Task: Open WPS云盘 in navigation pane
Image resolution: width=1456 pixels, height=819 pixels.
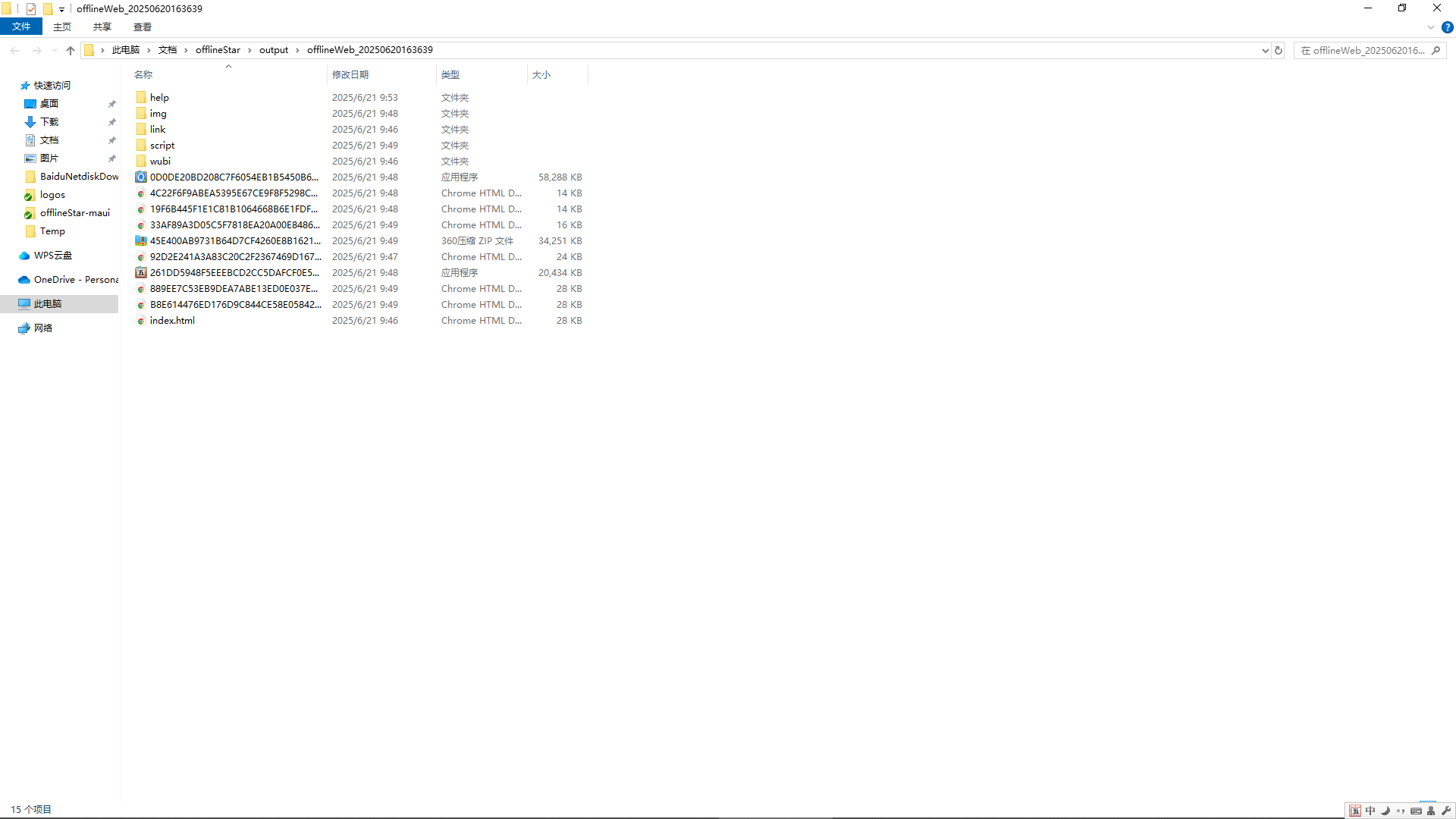Action: [52, 256]
